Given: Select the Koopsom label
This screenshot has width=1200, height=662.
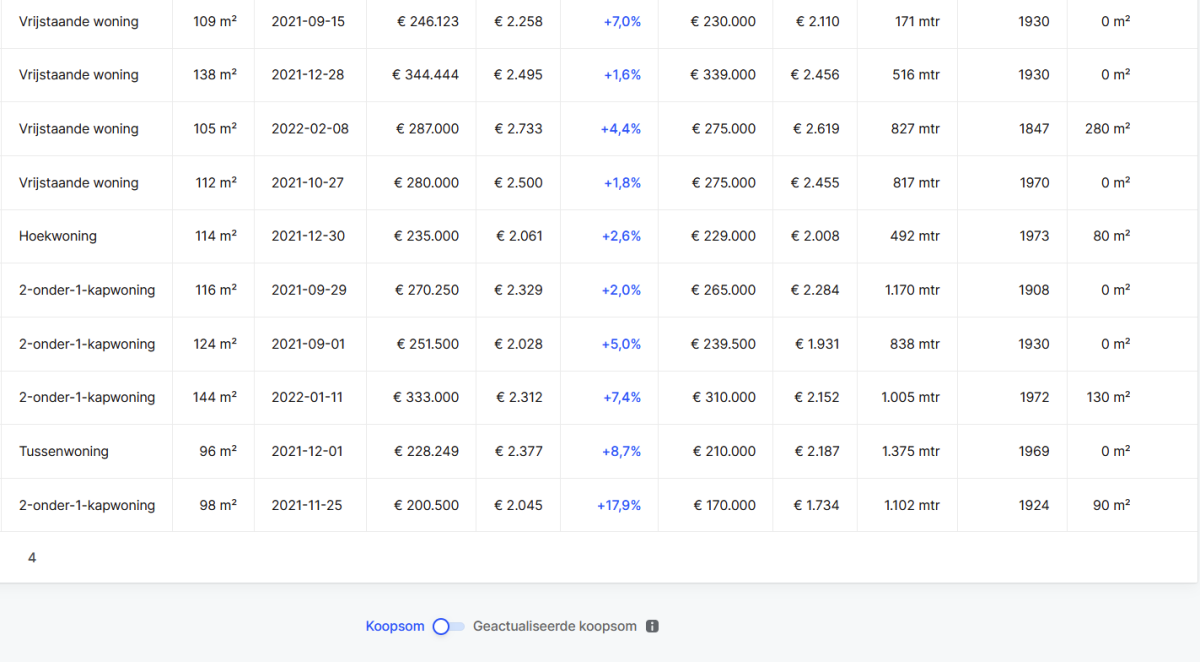Looking at the screenshot, I should tap(395, 627).
